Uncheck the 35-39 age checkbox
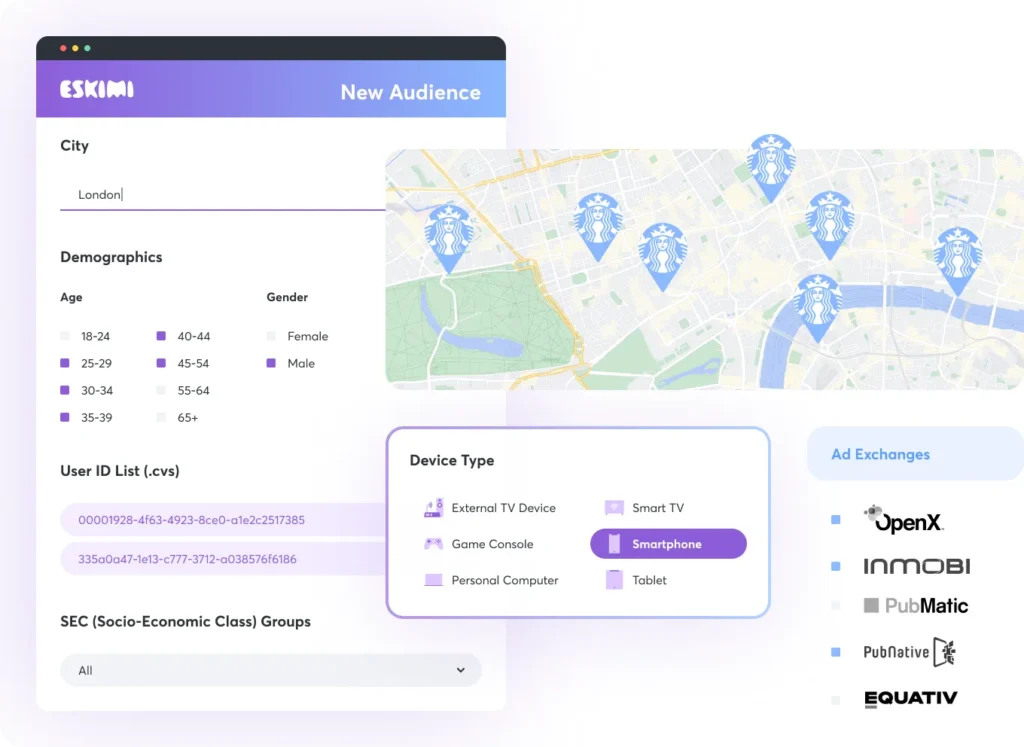Screen dimensions: 1024x747 pyautogui.click(x=65, y=417)
